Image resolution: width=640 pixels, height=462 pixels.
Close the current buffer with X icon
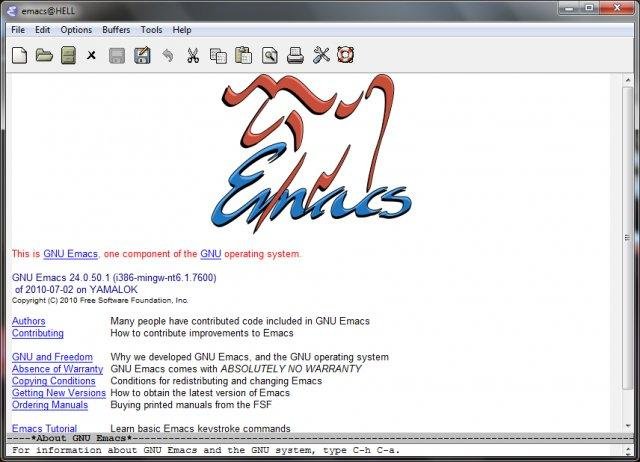91,55
